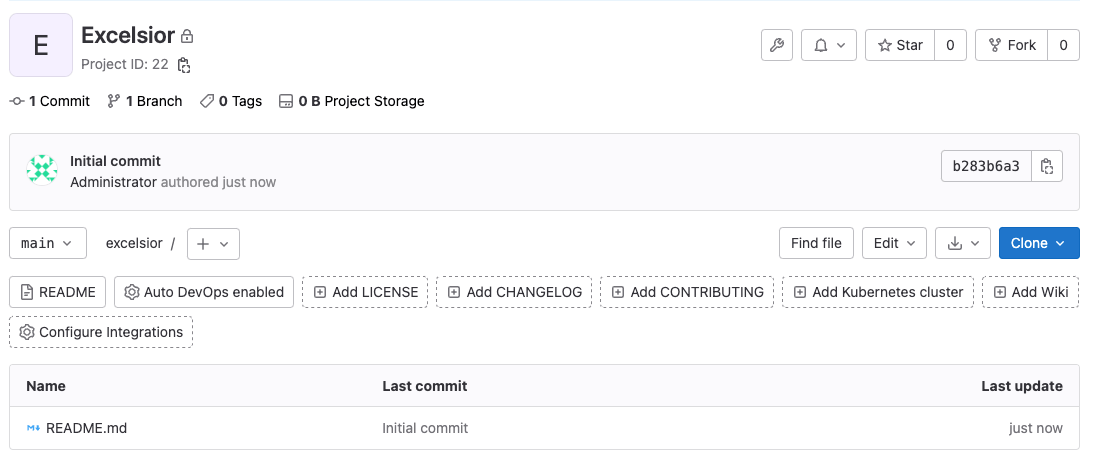Image resolution: width=1094 pixels, height=464 pixels.
Task: Click the Find file button
Action: (816, 243)
